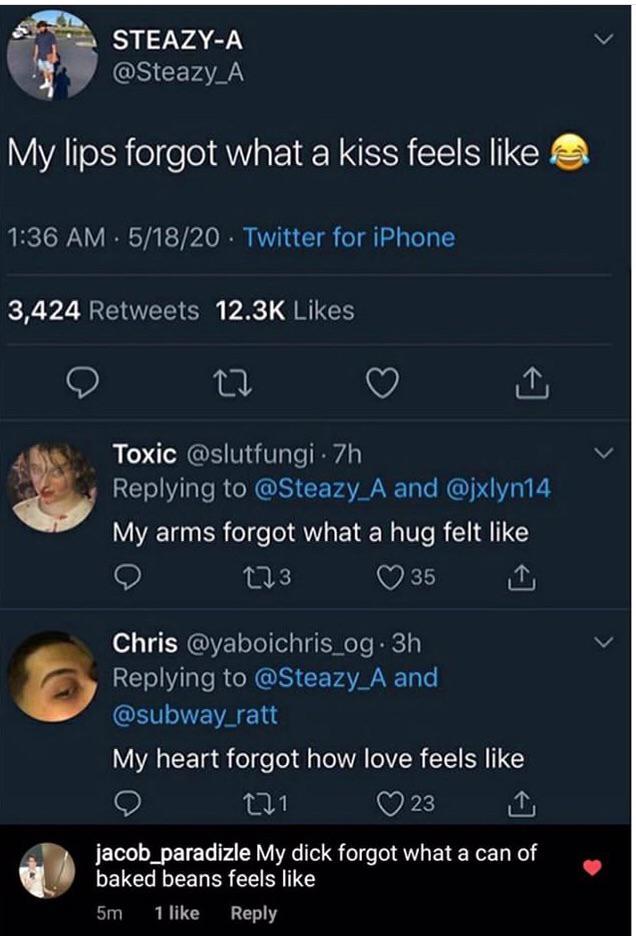The width and height of the screenshot is (636, 936).
Task: Open the STEAZY-A tweet options chevron
Action: tap(602, 39)
